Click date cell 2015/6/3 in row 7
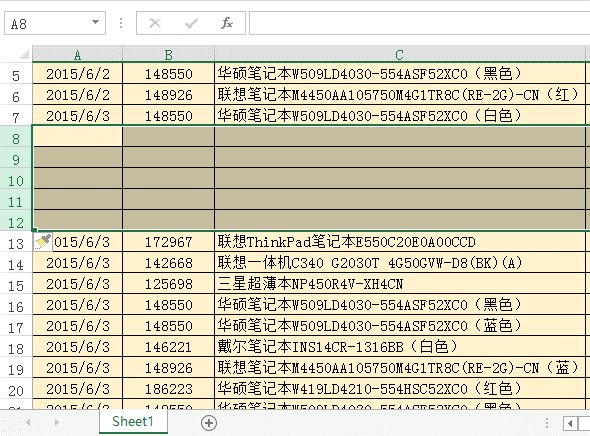590x436 pixels. [x=78, y=115]
